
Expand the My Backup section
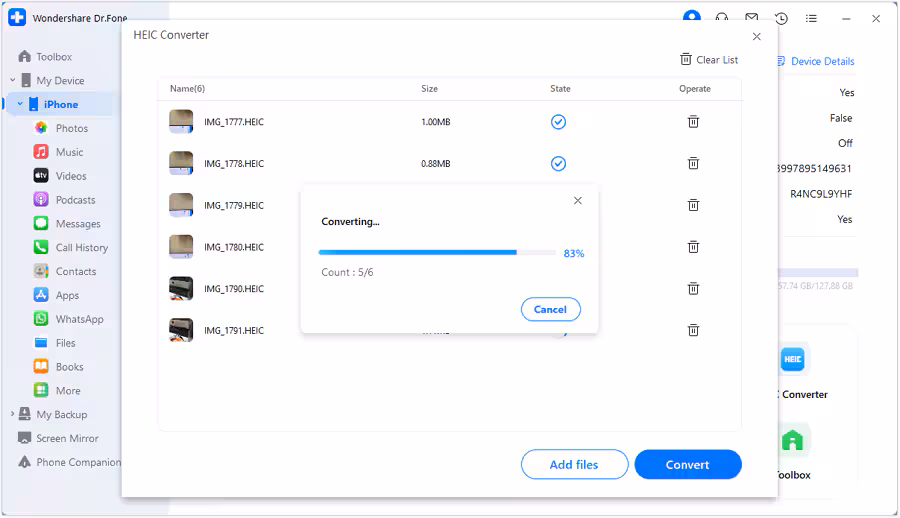coord(13,415)
